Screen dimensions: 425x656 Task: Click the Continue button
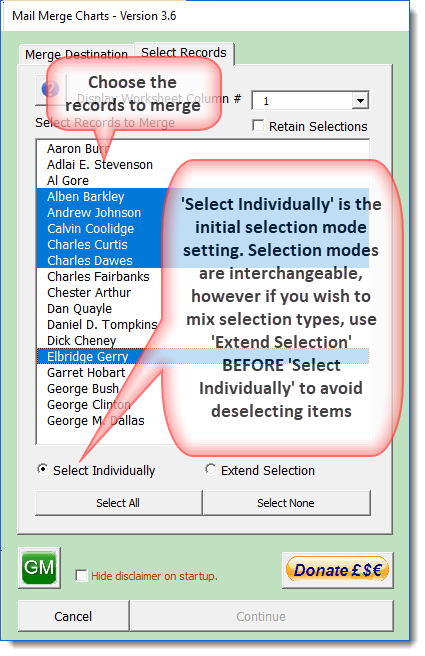(261, 616)
